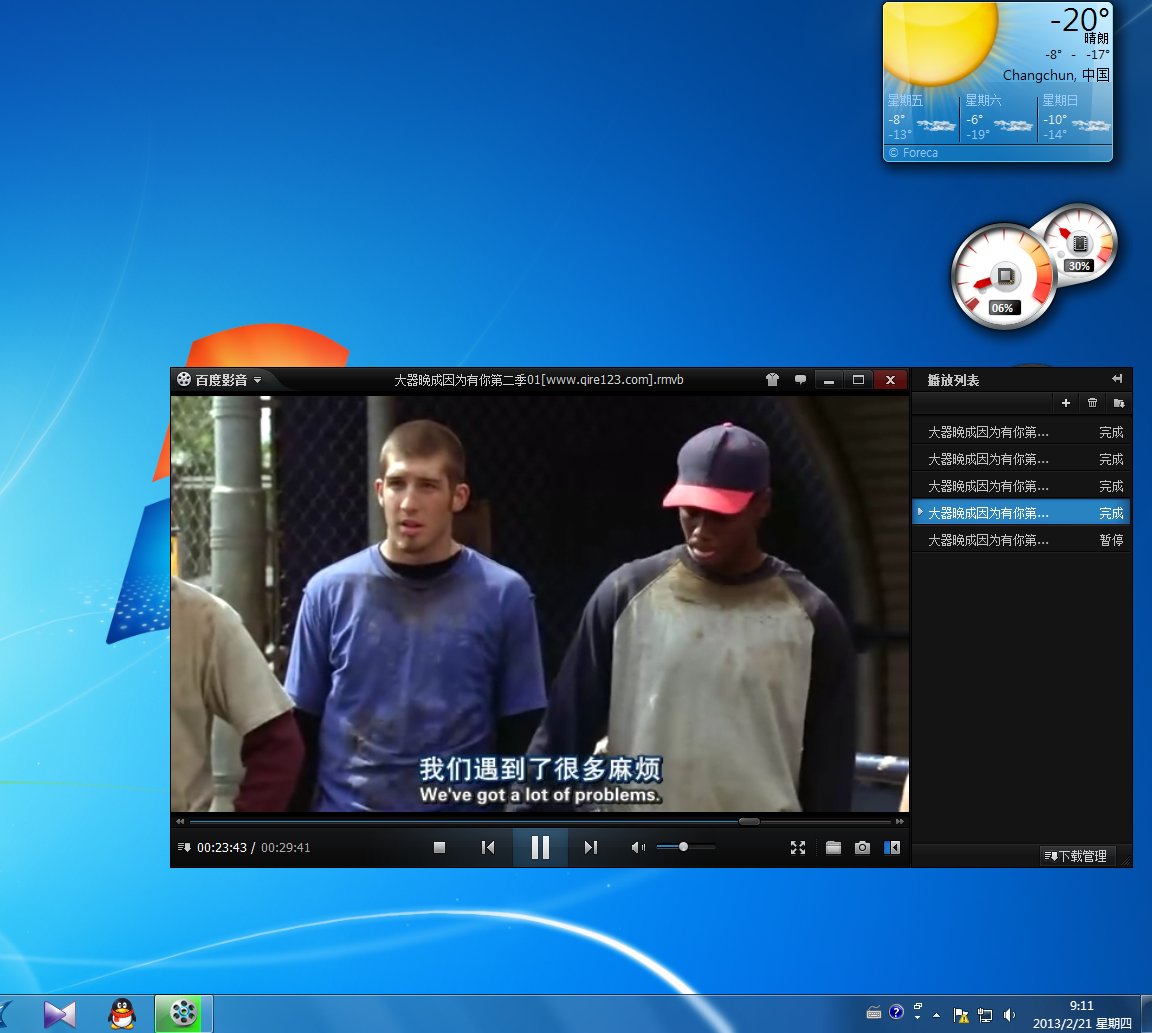Select the fullscreen icon in playback bar
The image size is (1152, 1033).
pos(798,847)
